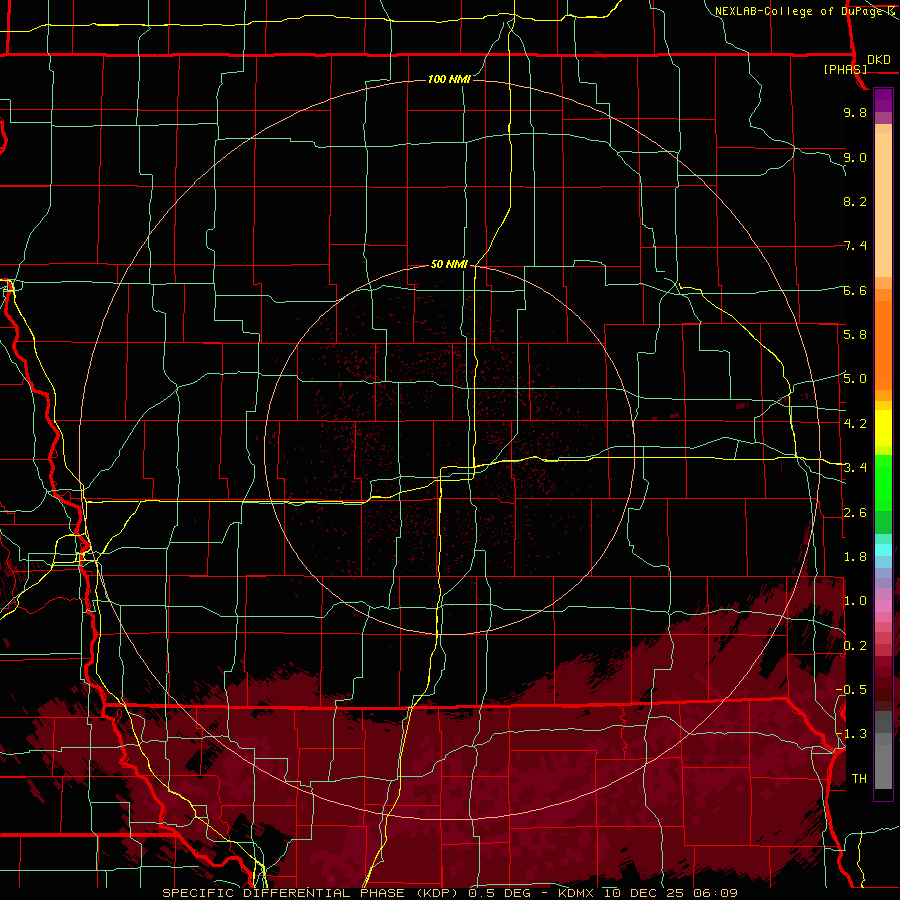
Task: Select the 2.6 legend value
Action: [855, 513]
